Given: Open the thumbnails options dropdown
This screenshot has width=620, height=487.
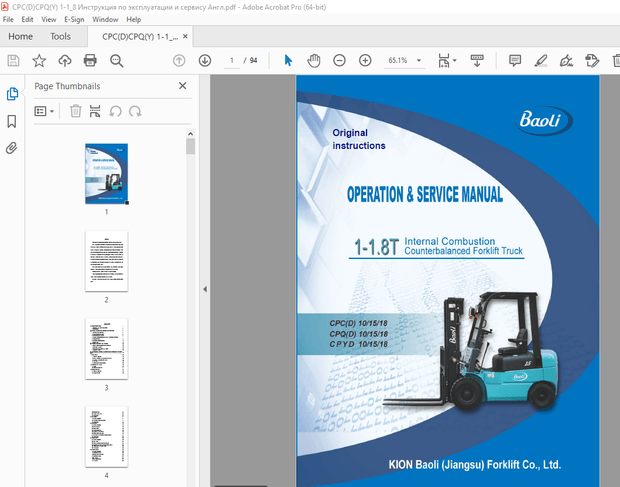Looking at the screenshot, I should pyautogui.click(x=44, y=111).
